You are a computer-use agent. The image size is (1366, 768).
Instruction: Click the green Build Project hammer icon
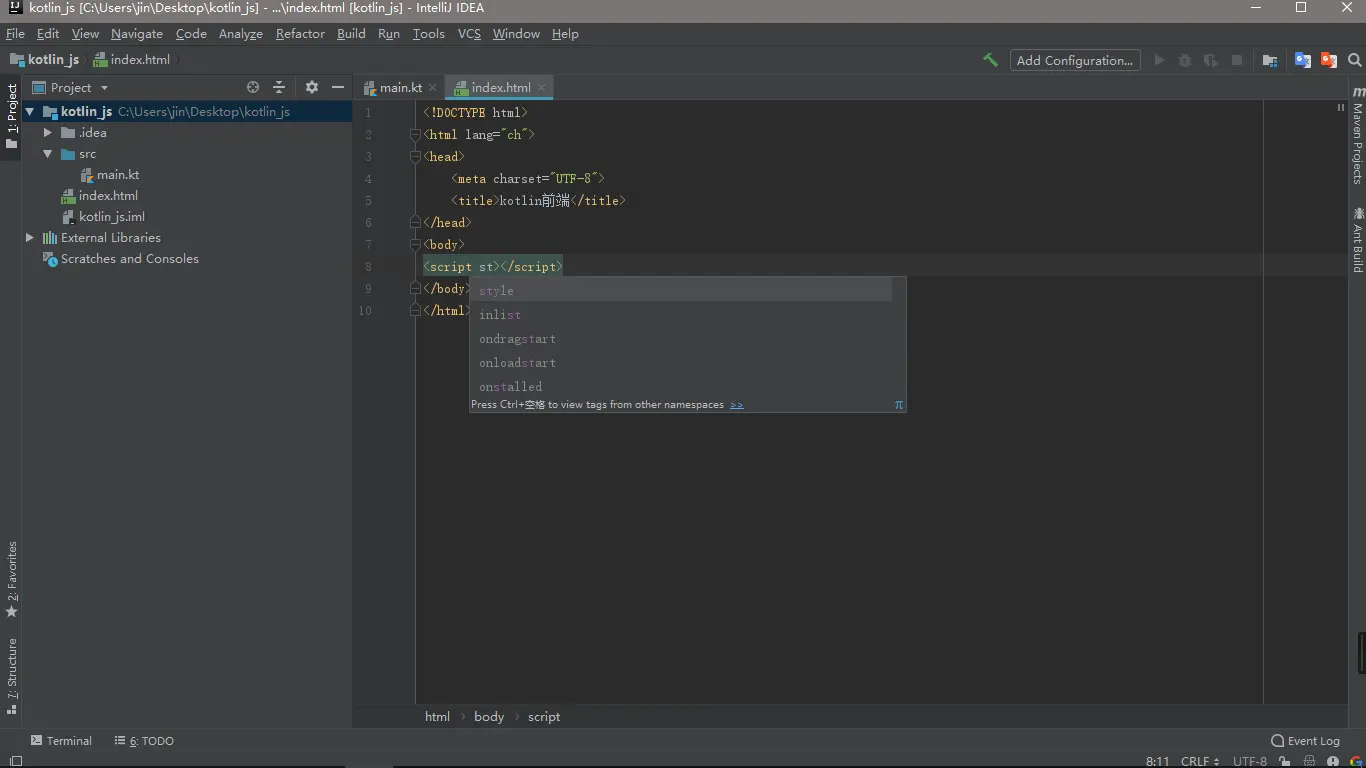990,60
